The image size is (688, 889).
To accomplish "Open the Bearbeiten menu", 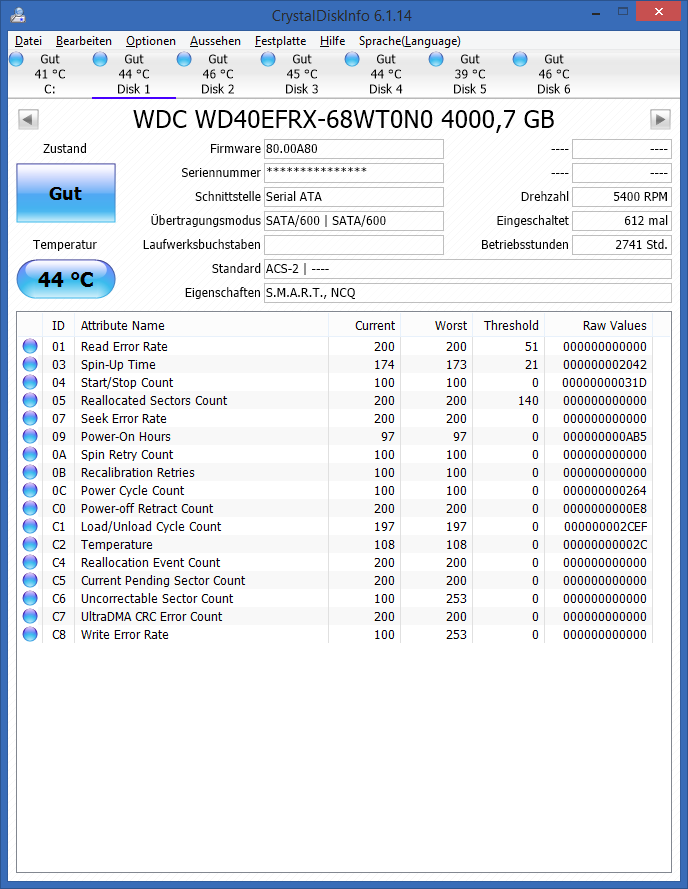I will coord(84,41).
